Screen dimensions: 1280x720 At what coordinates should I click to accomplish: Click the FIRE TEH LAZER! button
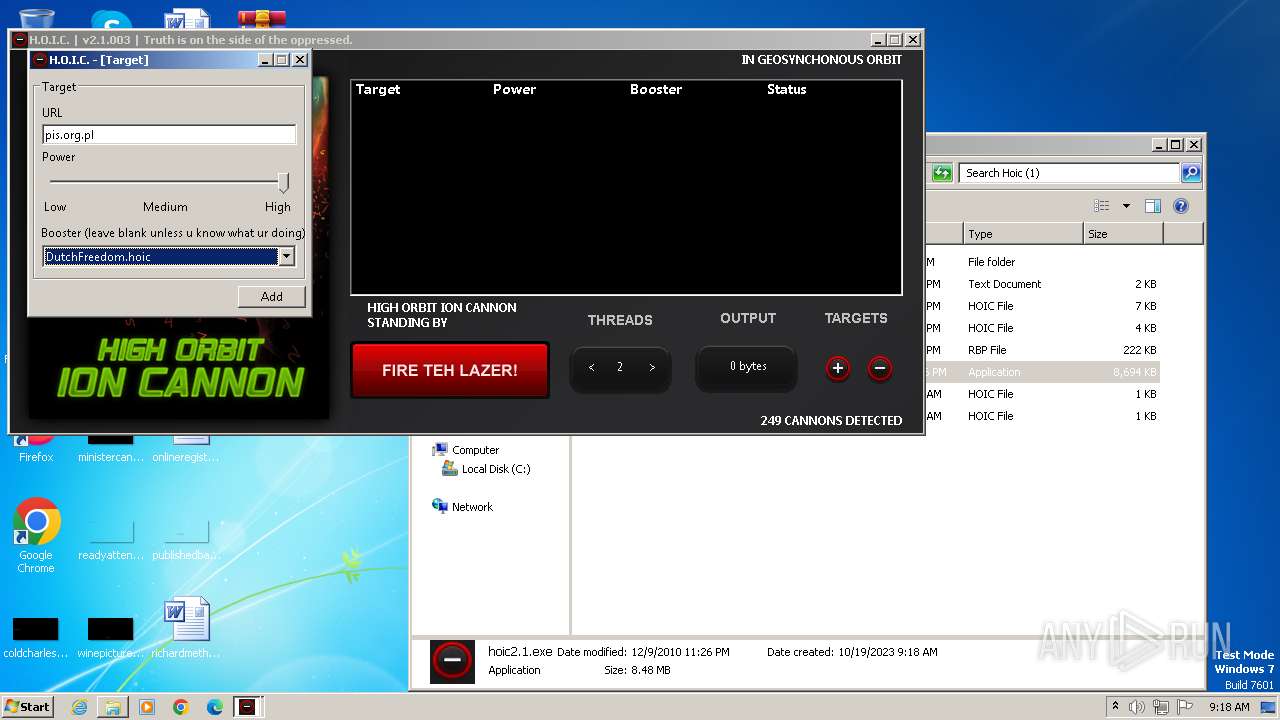(450, 370)
